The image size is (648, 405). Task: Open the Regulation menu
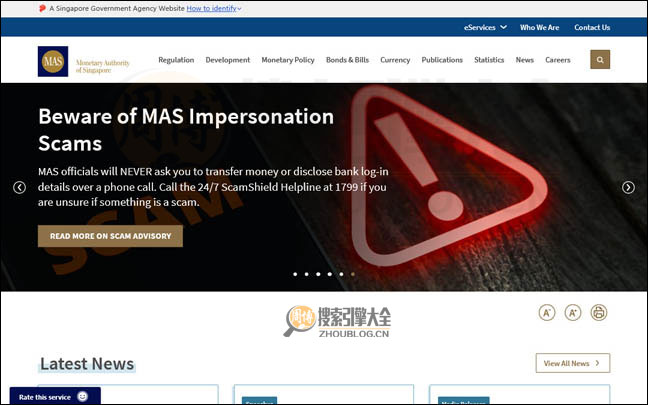pyautogui.click(x=176, y=60)
